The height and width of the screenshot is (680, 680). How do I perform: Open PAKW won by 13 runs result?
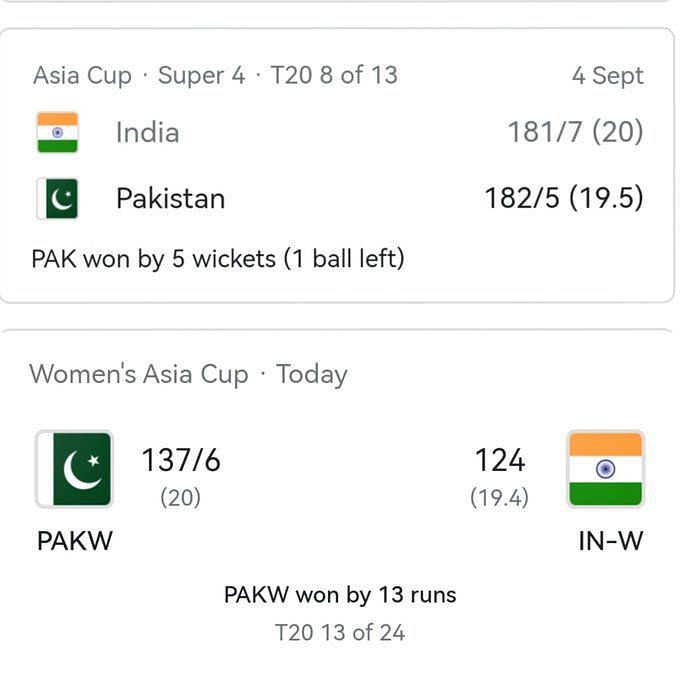coord(340,595)
